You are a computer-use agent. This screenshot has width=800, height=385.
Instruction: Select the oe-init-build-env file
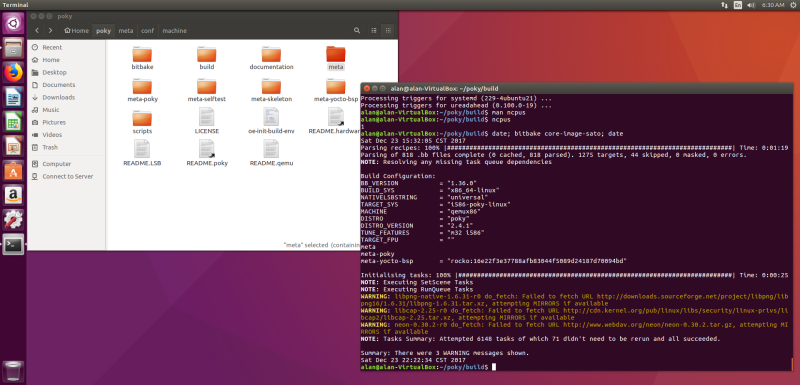pyautogui.click(x=271, y=121)
